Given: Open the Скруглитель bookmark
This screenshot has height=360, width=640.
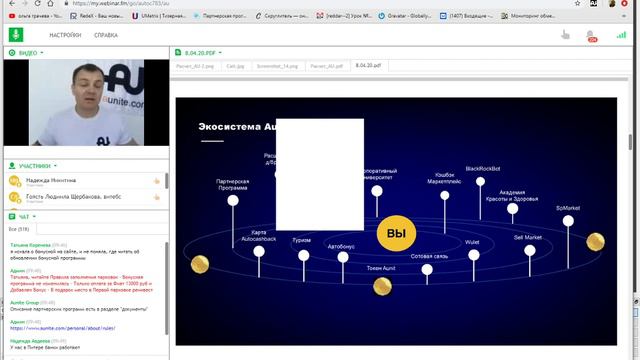Looking at the screenshot, I should click(281, 16).
